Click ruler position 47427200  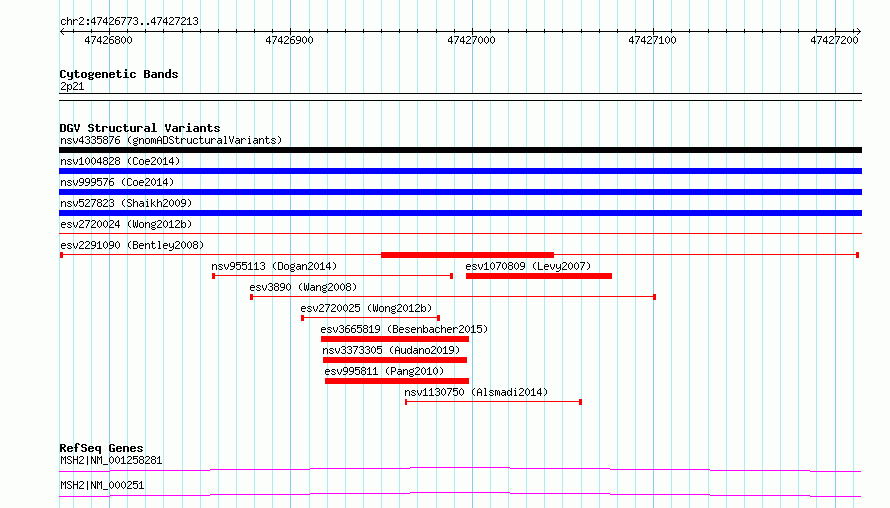(x=834, y=40)
